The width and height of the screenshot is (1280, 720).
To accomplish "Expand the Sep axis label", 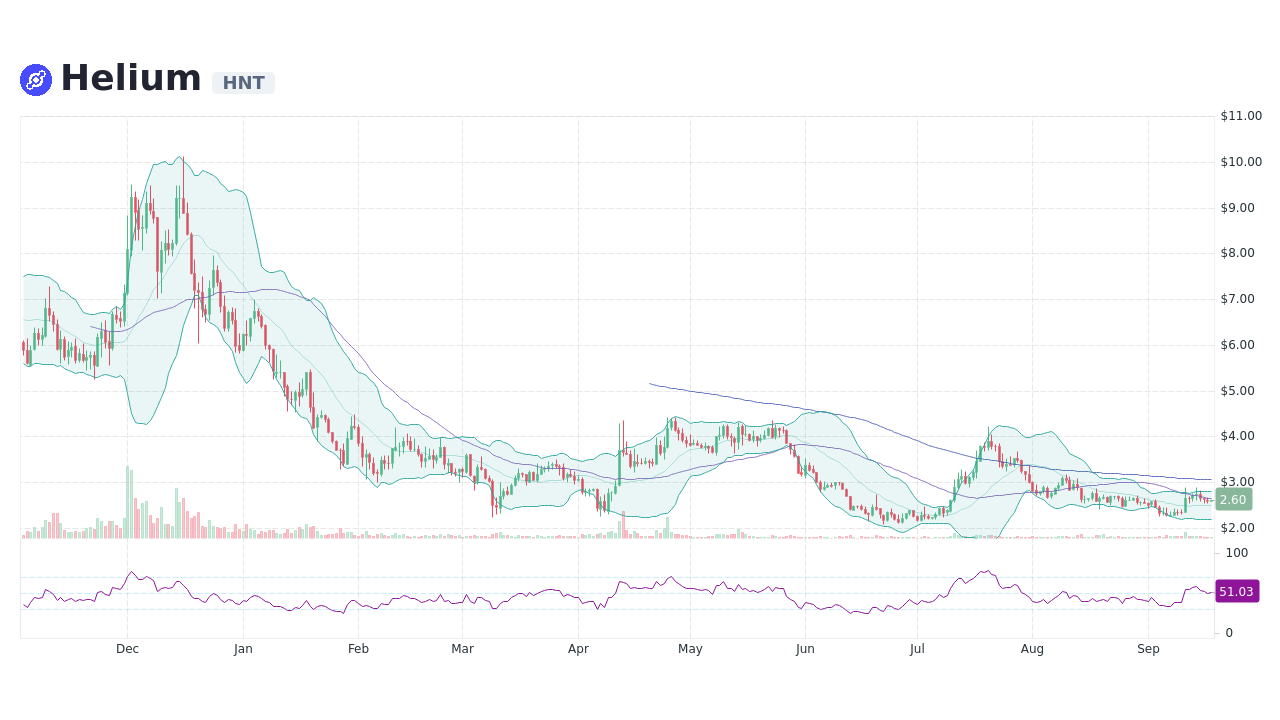I will tap(1148, 648).
